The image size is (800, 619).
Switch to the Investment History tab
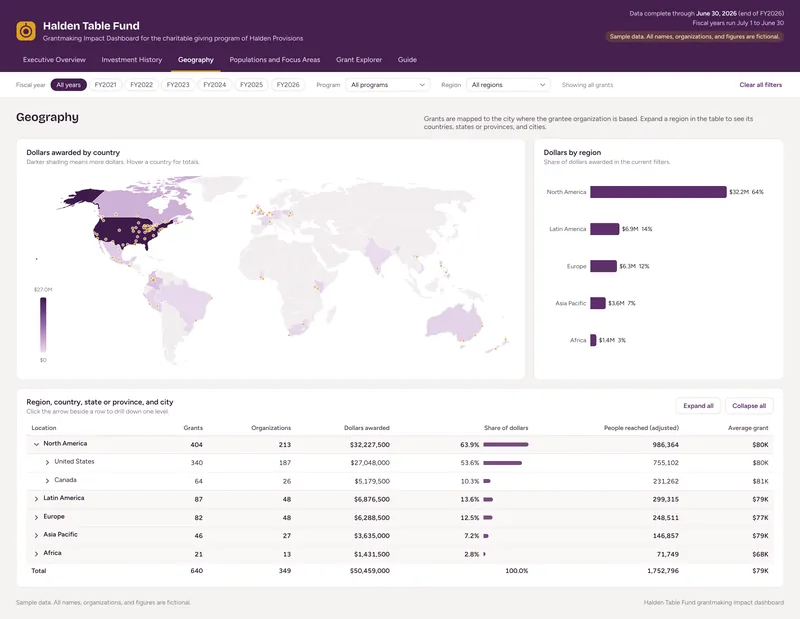click(132, 60)
